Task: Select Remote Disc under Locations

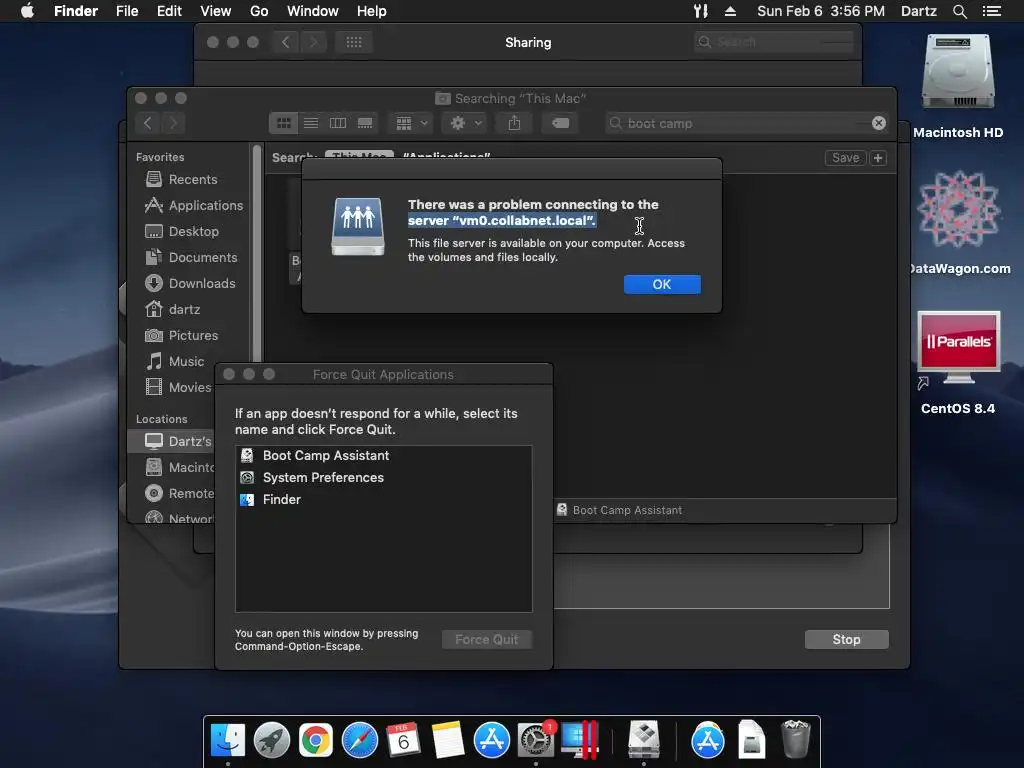Action: click(x=180, y=494)
